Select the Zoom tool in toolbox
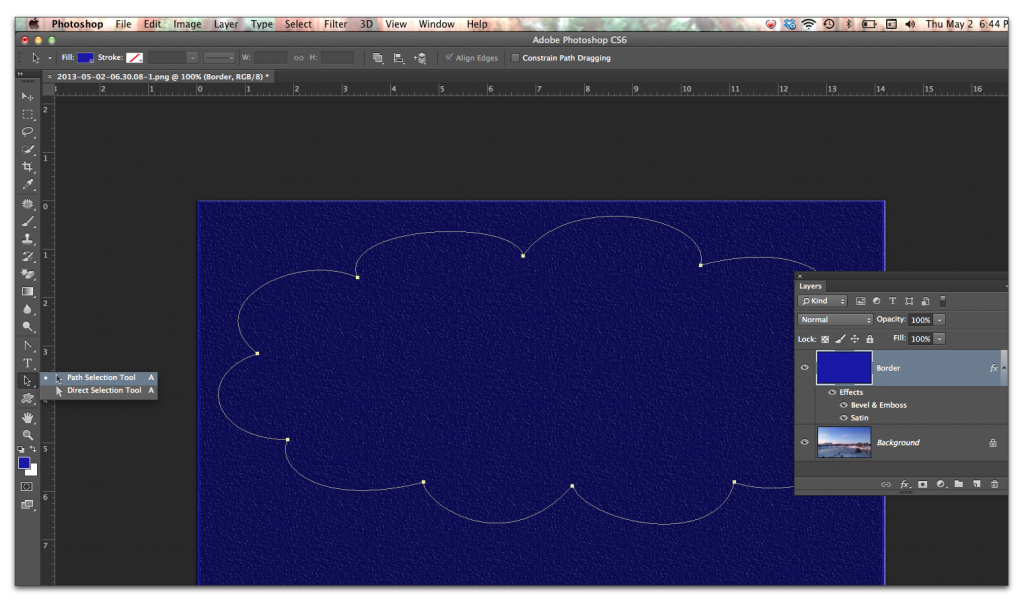Image resolution: width=1024 pixels, height=602 pixels. click(27, 435)
